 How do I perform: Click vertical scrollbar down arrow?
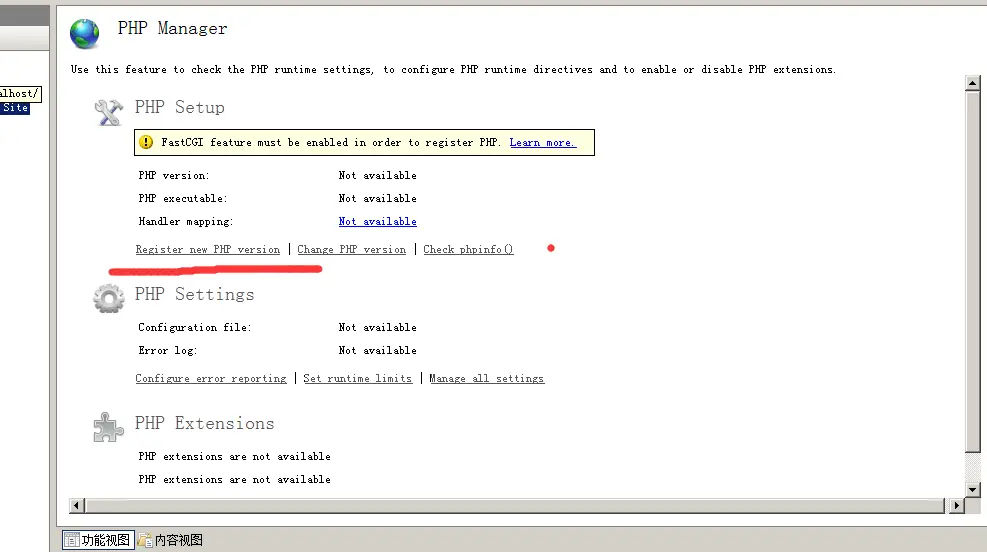click(973, 490)
